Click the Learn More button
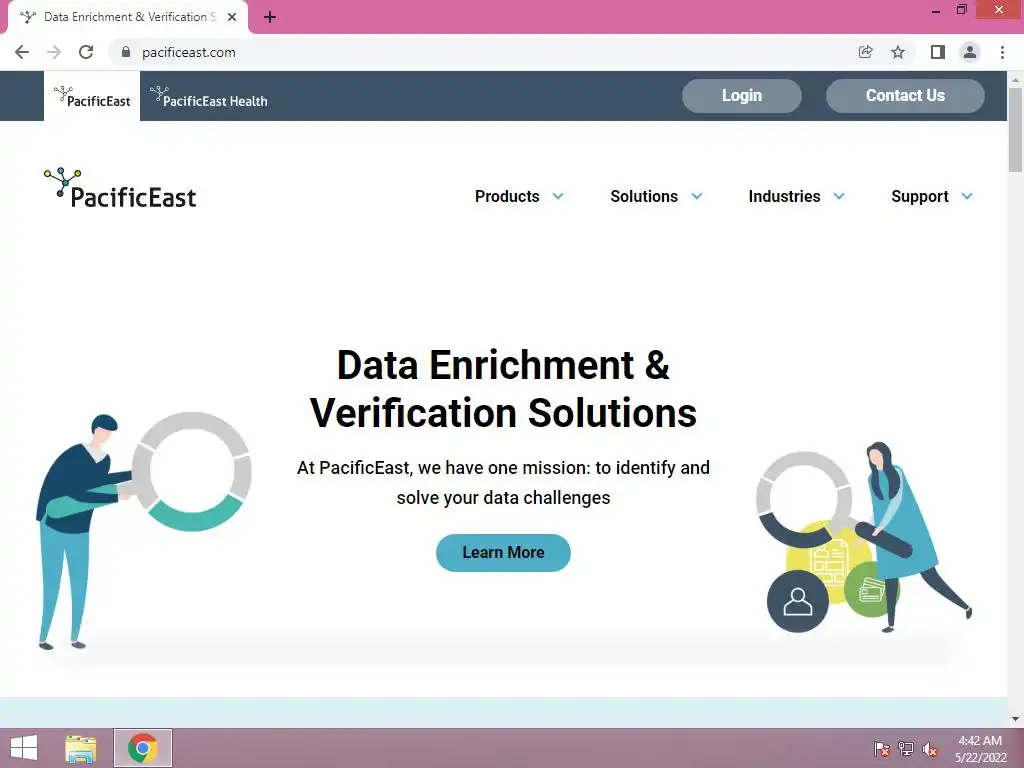The height and width of the screenshot is (768, 1024). (503, 552)
